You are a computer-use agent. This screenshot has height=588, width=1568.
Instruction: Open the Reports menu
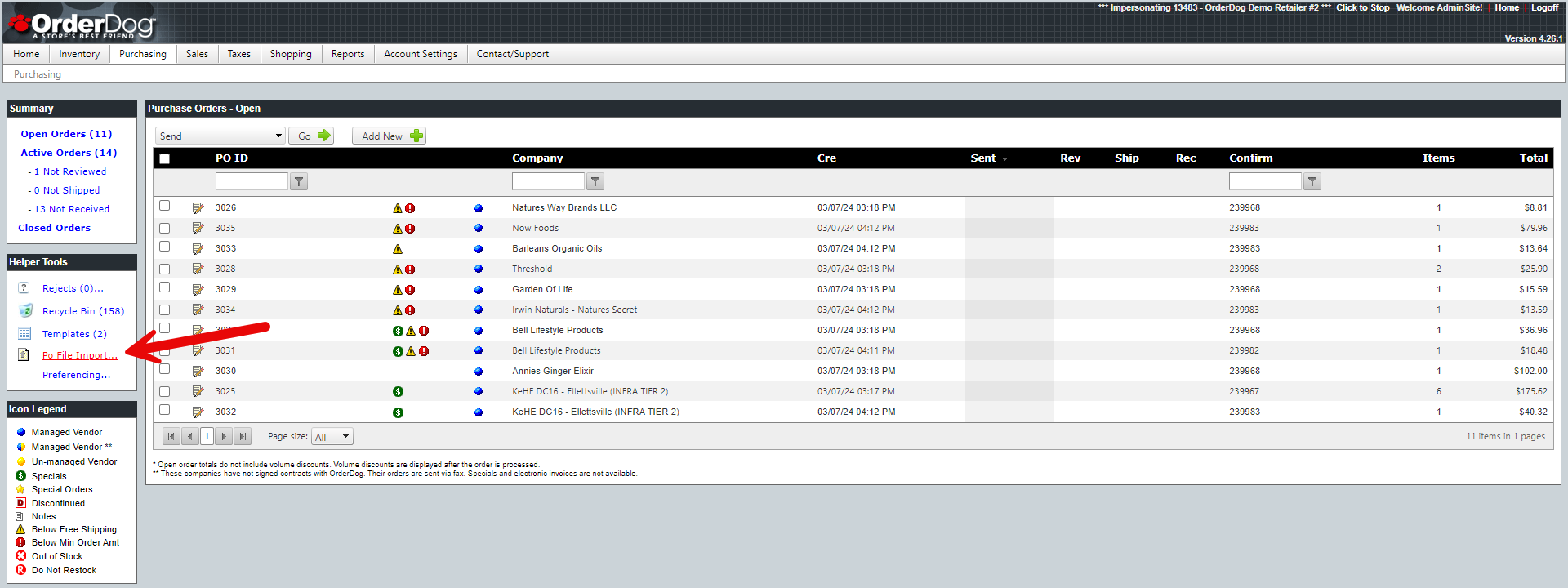point(348,54)
